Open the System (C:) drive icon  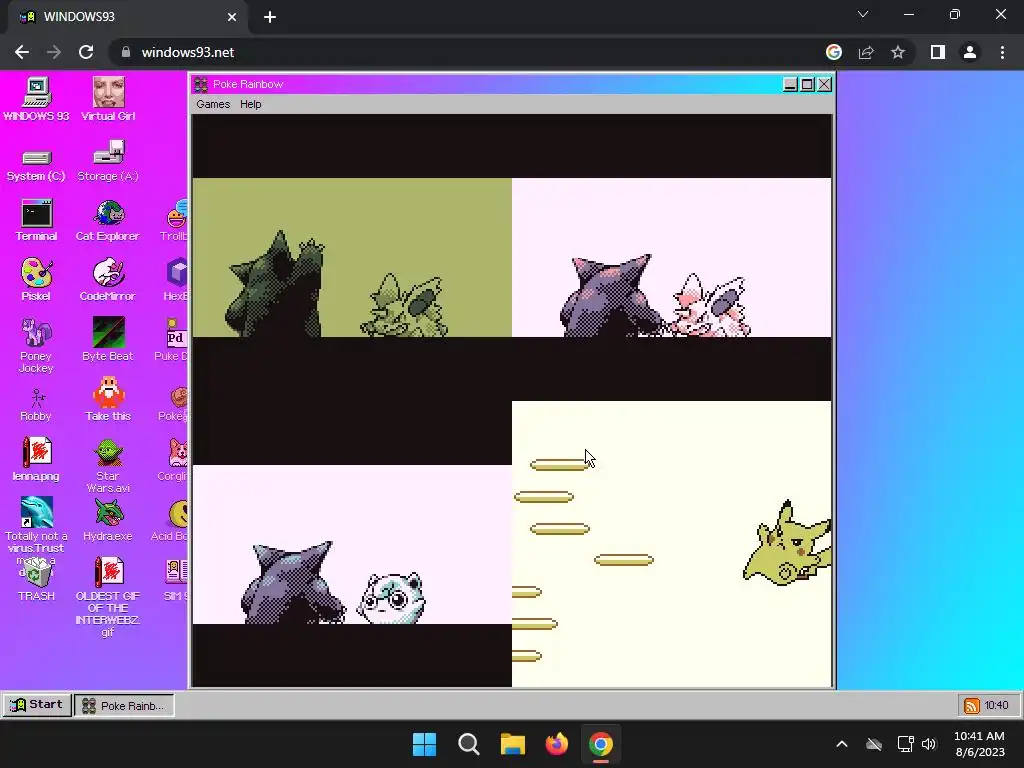click(x=37, y=163)
